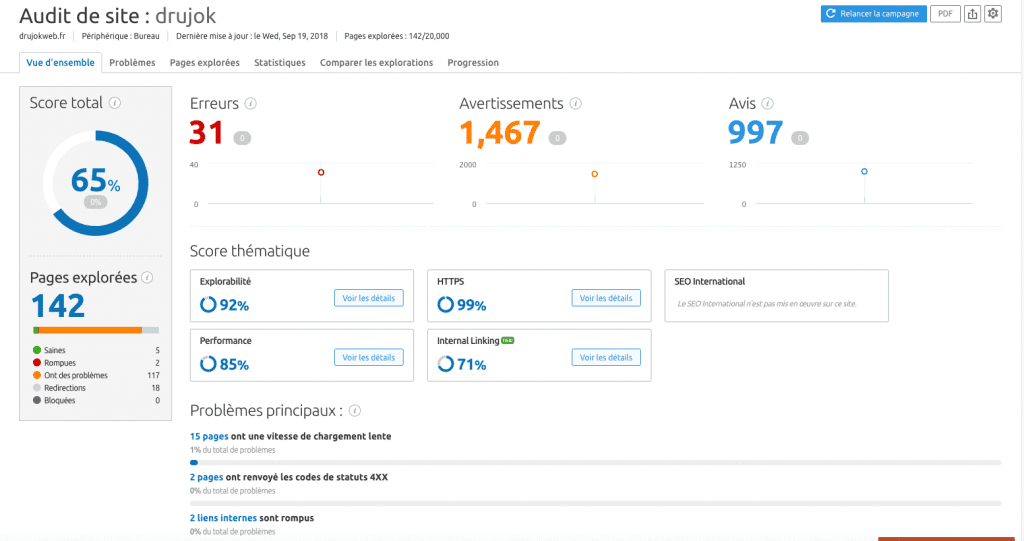
Task: Click the Bloquées legend row label
Action: click(x=59, y=400)
